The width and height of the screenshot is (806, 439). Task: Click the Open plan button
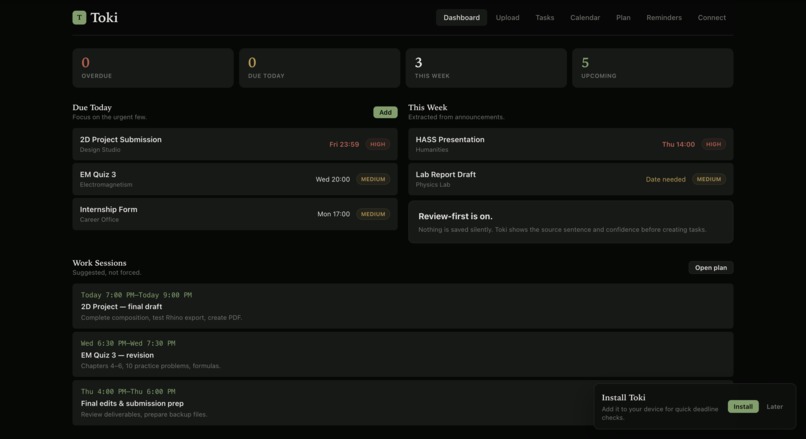click(x=711, y=267)
